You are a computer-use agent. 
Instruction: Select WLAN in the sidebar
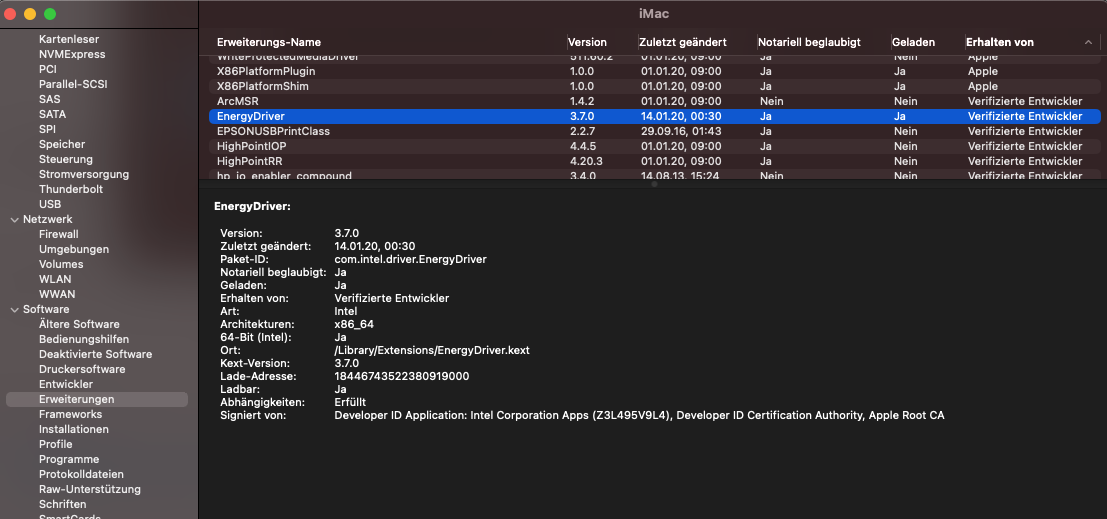(x=55, y=279)
